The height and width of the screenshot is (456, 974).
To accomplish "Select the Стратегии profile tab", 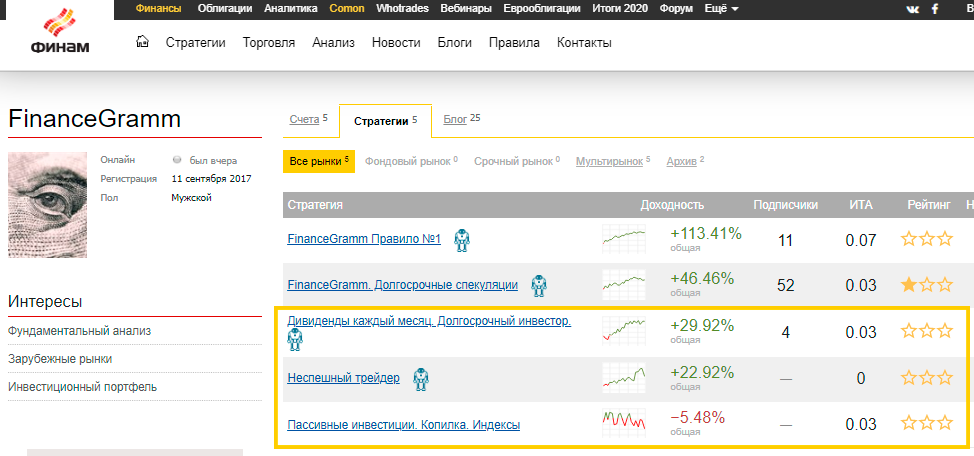I will [x=385, y=121].
